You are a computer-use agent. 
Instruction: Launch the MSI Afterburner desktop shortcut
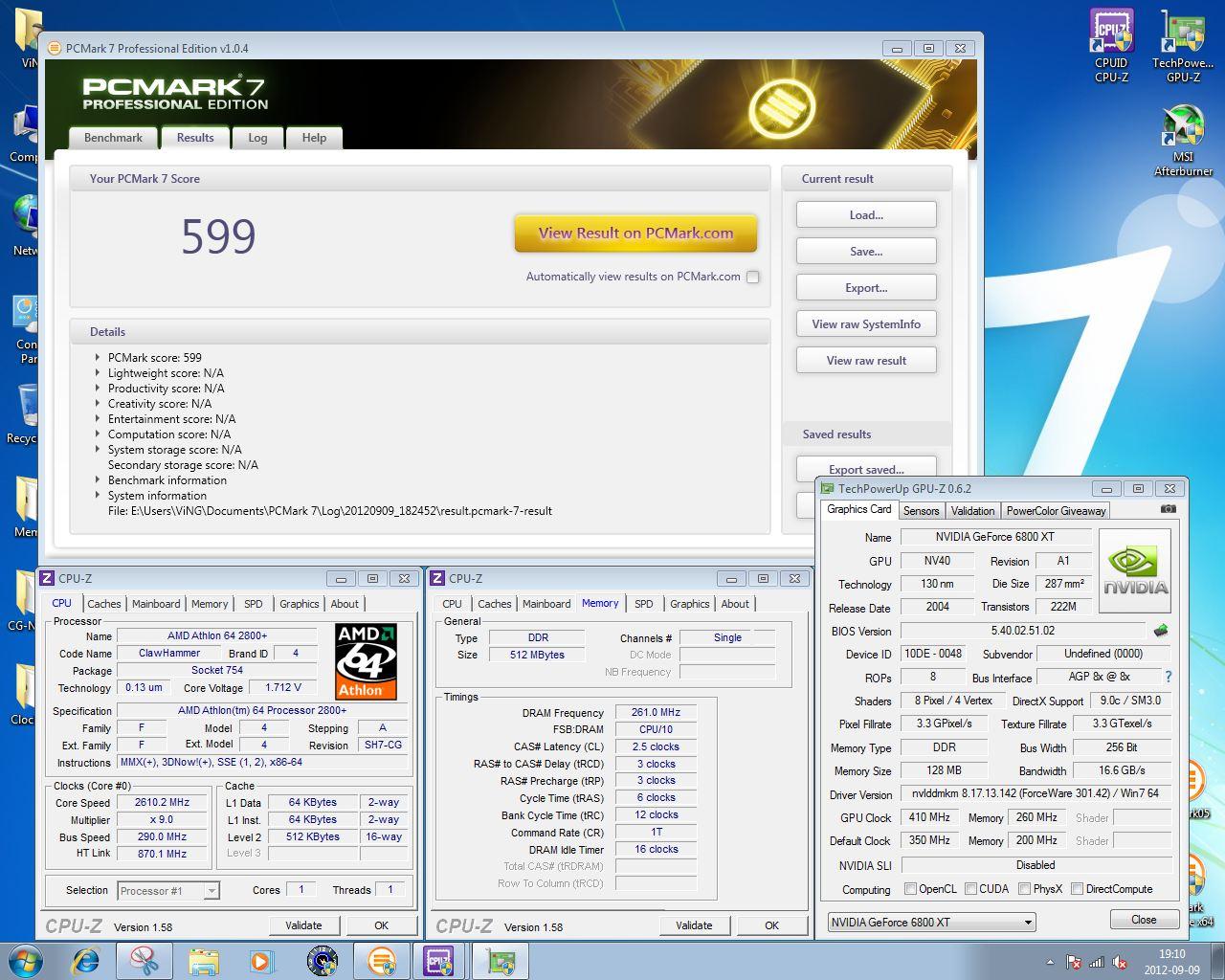pyautogui.click(x=1183, y=141)
